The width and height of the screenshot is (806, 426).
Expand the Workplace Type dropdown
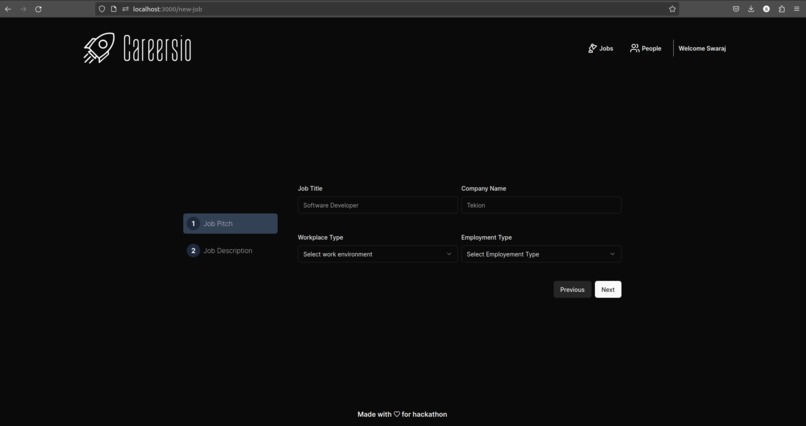point(377,254)
